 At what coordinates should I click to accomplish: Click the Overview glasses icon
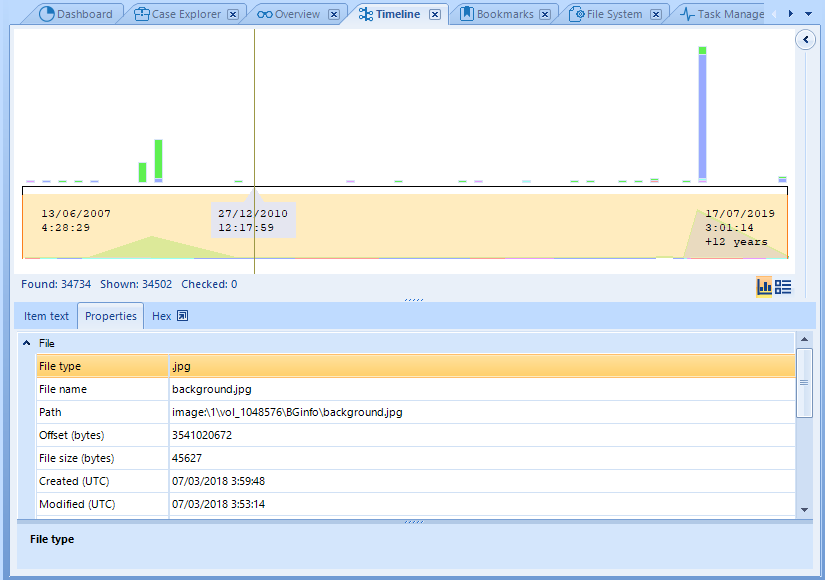click(264, 15)
